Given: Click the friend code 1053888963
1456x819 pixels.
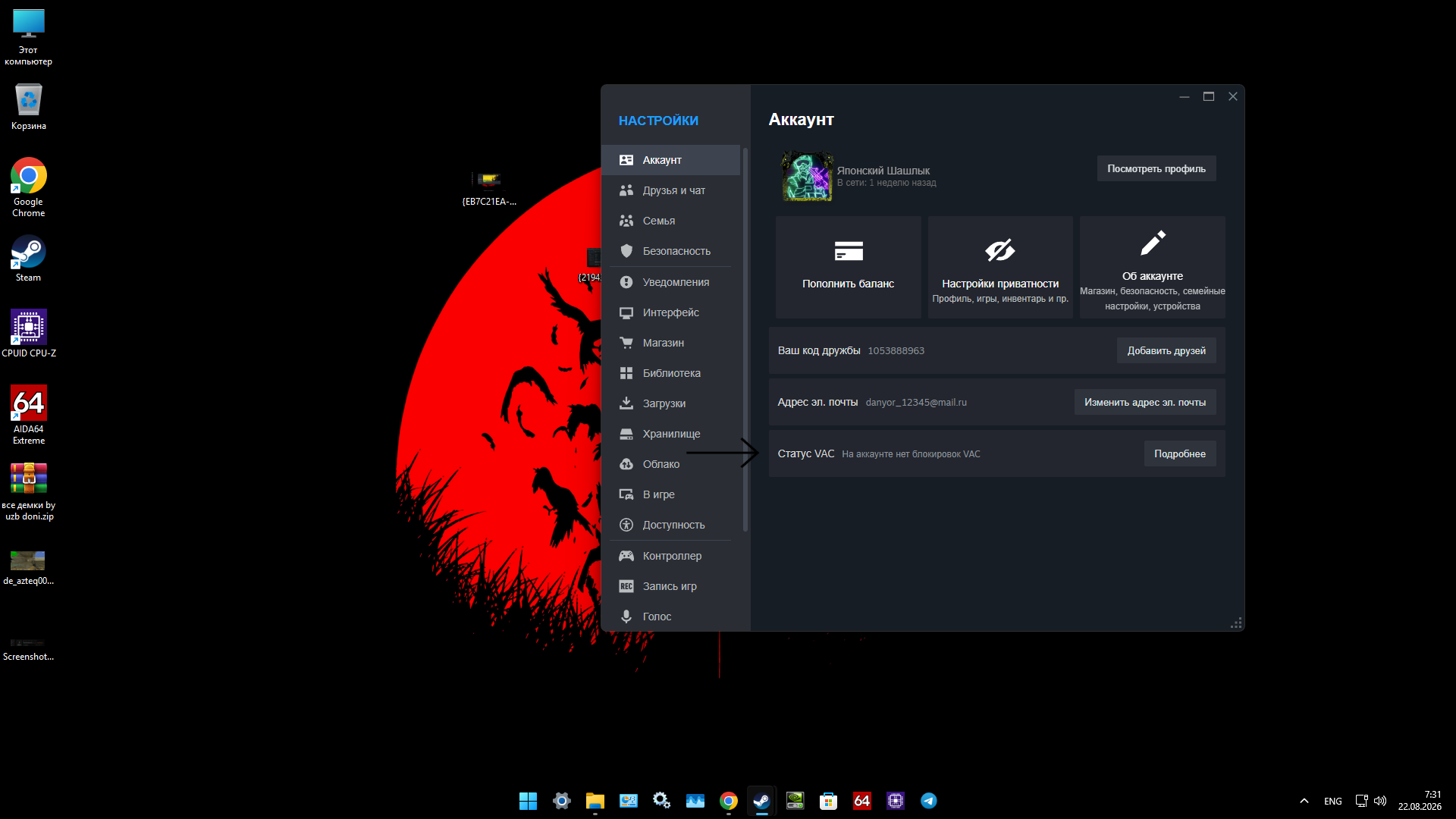Looking at the screenshot, I should [896, 350].
